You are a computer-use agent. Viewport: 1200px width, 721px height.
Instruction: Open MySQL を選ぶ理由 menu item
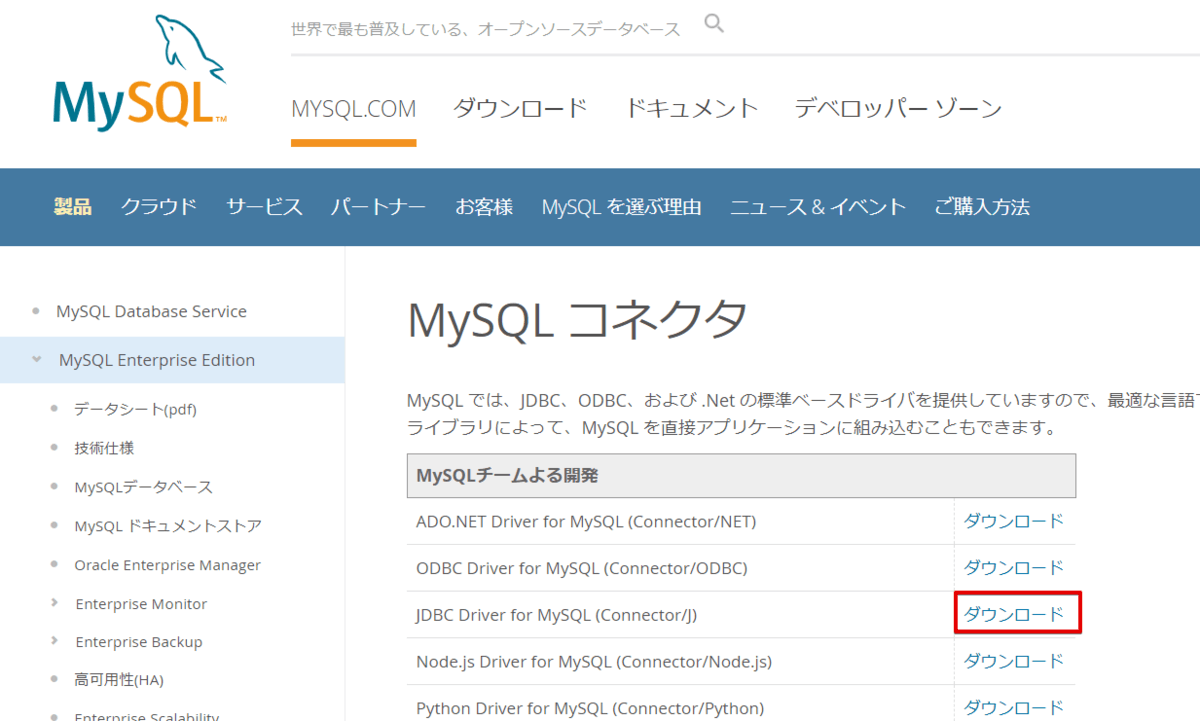(621, 207)
